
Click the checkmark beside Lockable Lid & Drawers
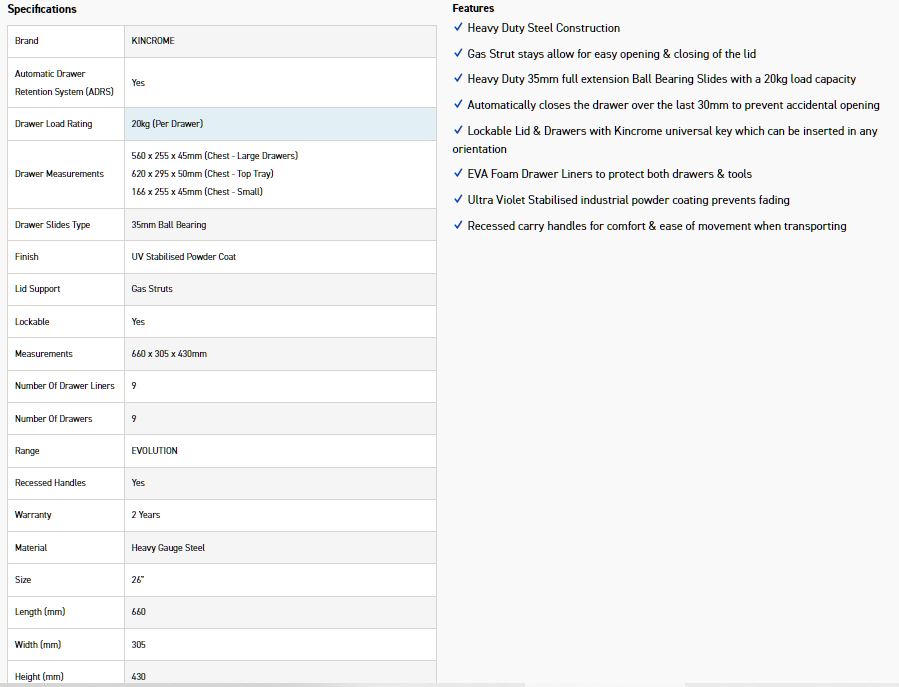pyautogui.click(x=458, y=131)
